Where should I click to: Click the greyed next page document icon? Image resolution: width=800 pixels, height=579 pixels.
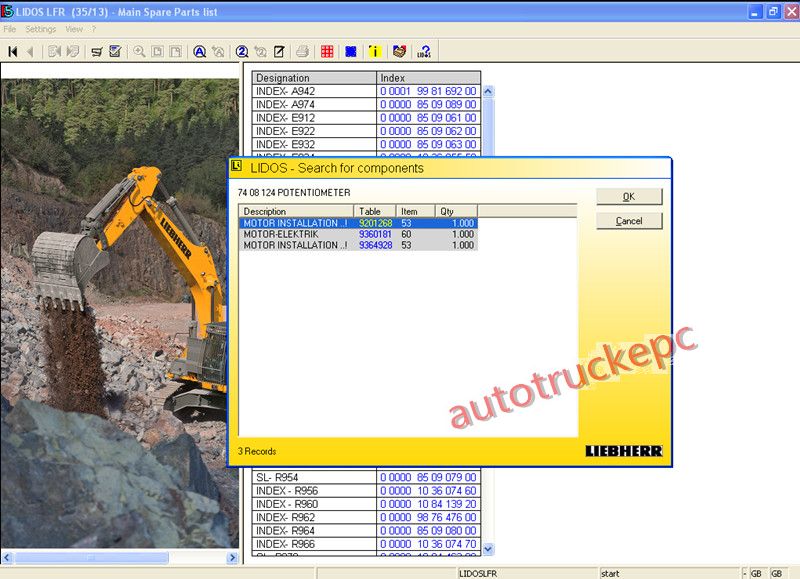click(73, 52)
